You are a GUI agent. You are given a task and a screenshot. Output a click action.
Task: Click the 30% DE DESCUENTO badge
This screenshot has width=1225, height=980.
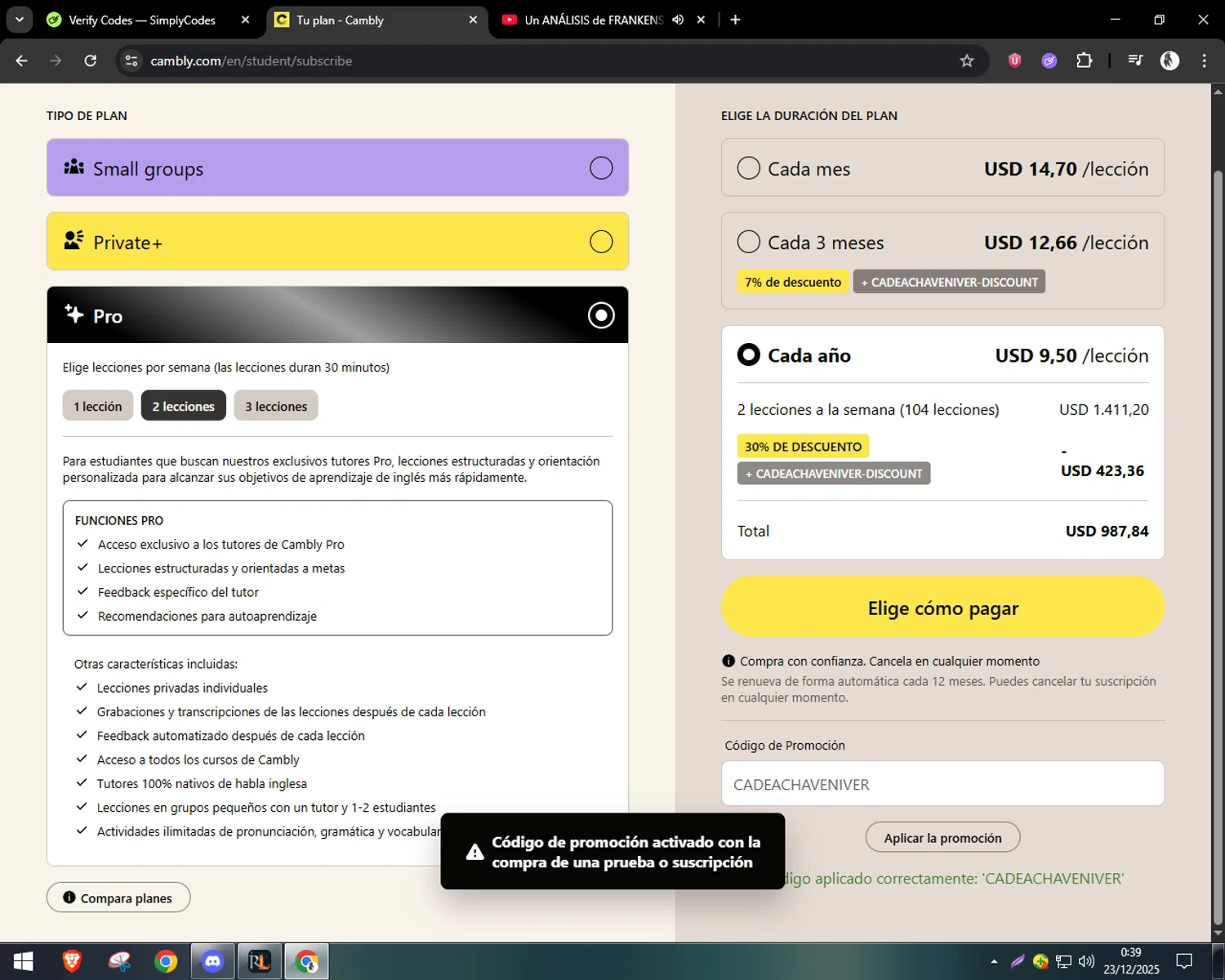click(804, 447)
